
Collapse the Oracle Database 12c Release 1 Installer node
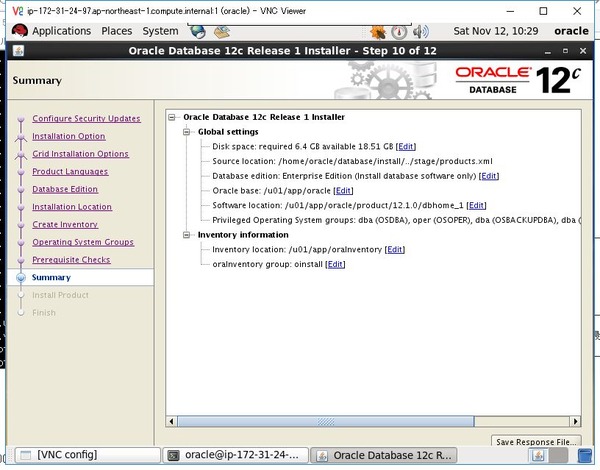(x=172, y=117)
